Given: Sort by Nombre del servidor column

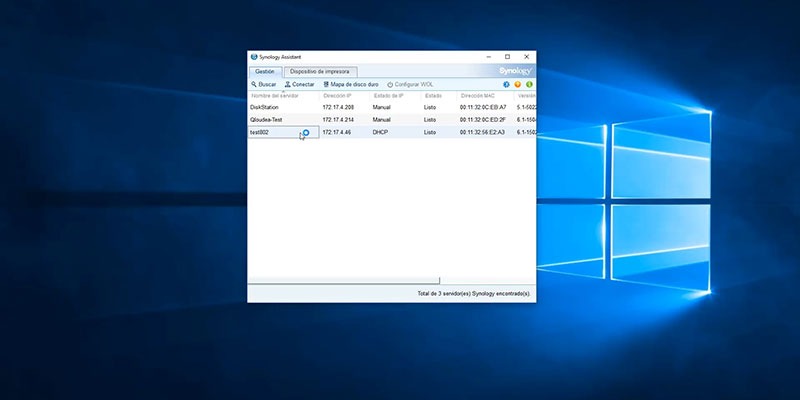Looking at the screenshot, I should (284, 95).
